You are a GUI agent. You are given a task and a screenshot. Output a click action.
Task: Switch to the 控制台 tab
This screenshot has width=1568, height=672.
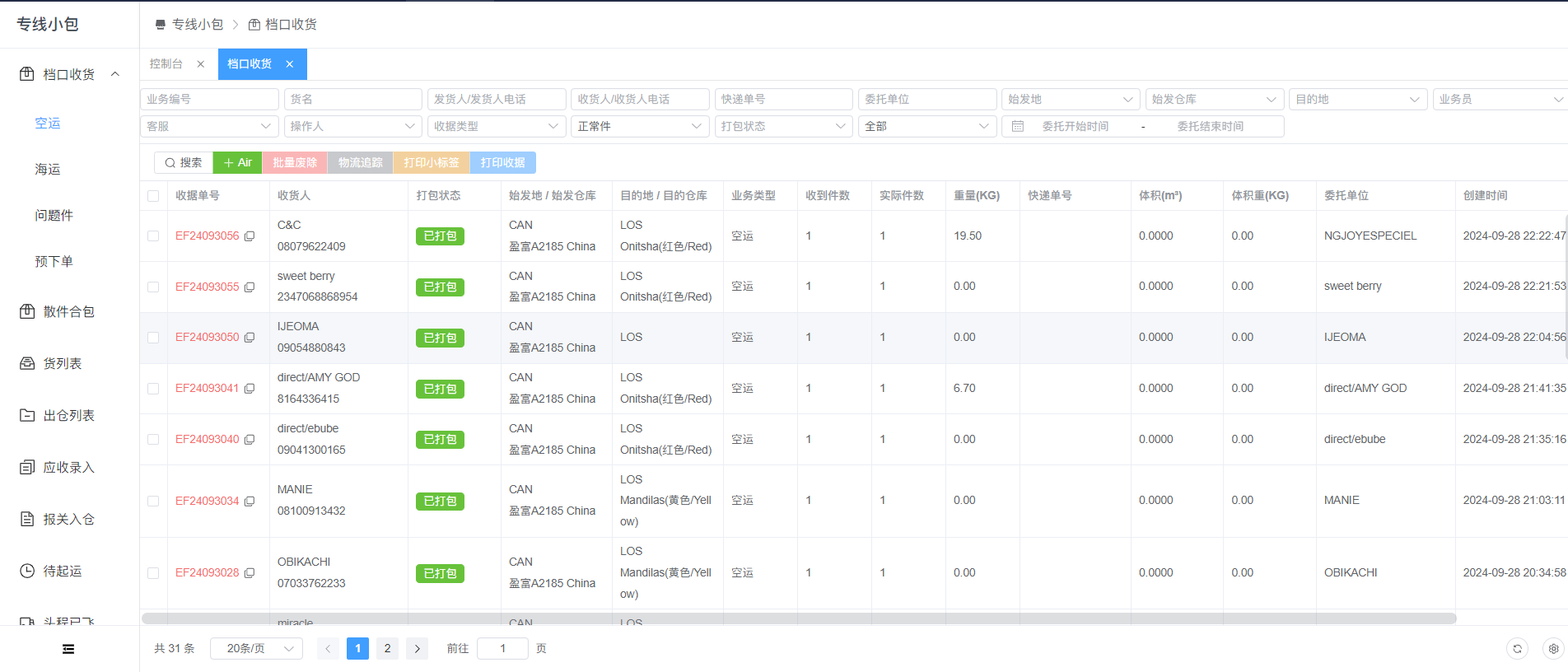tap(166, 64)
